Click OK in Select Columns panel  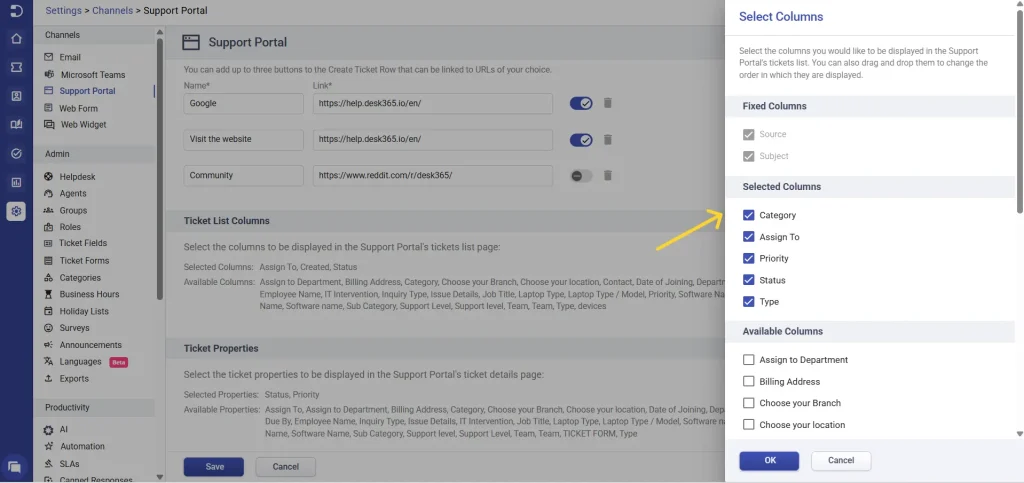pyautogui.click(x=769, y=461)
